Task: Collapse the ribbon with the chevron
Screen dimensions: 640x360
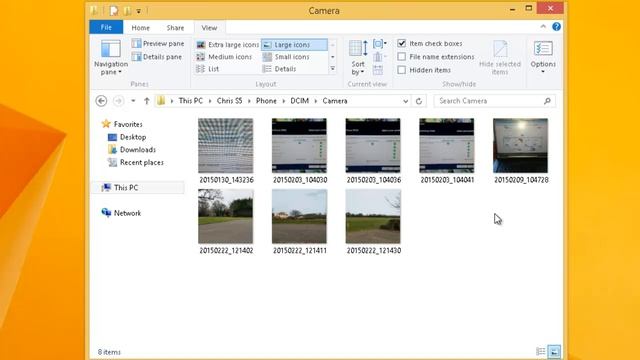Action: point(543,27)
